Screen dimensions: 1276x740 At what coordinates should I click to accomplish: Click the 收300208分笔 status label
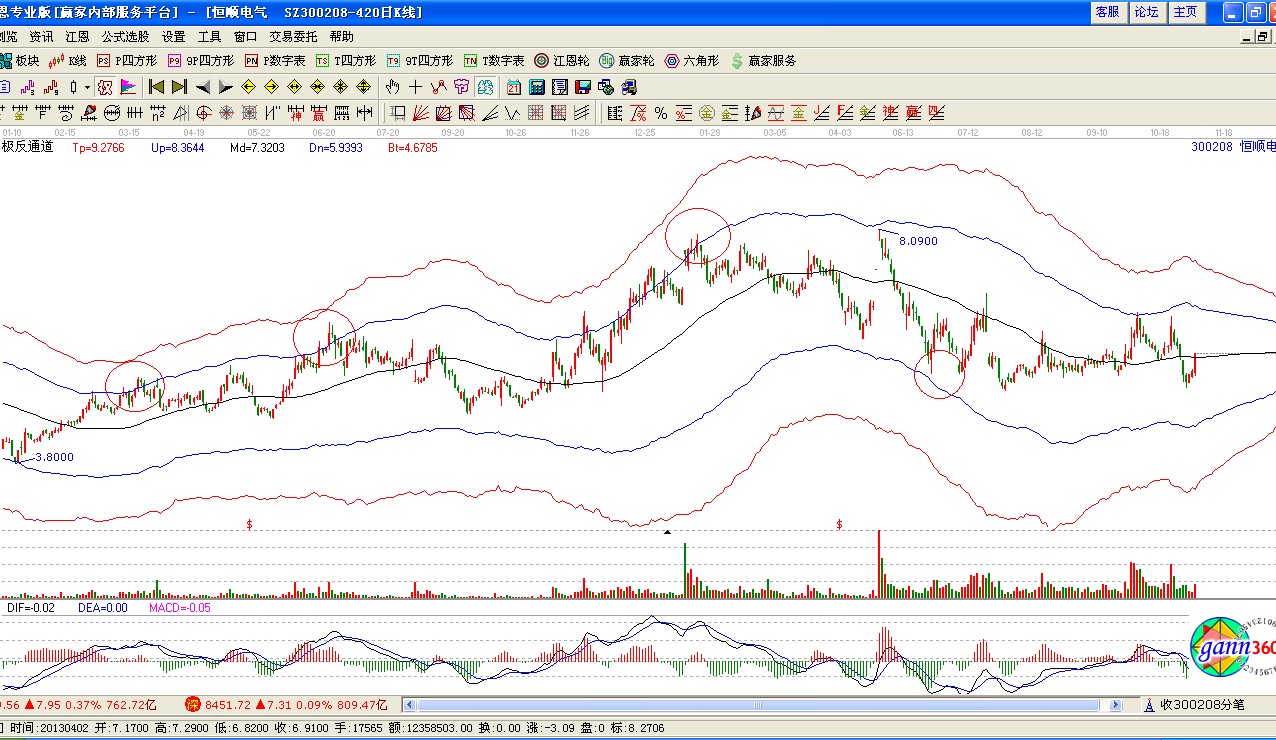point(1201,705)
